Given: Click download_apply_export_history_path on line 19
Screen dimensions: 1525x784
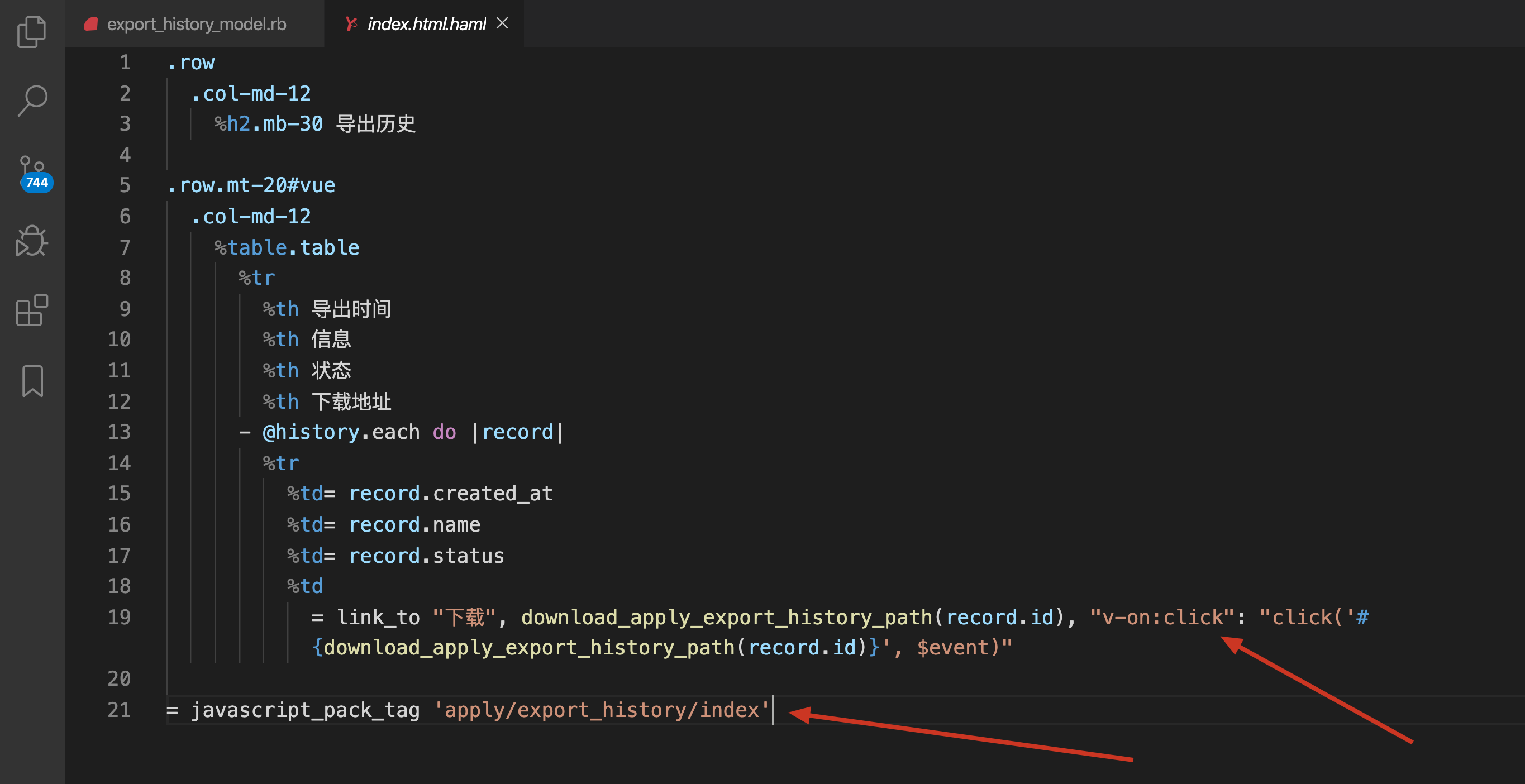Looking at the screenshot, I should click(x=726, y=617).
